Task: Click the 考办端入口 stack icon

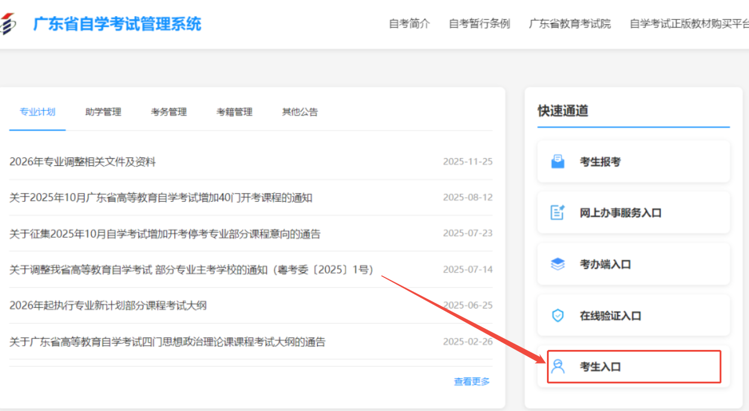Action: (558, 265)
